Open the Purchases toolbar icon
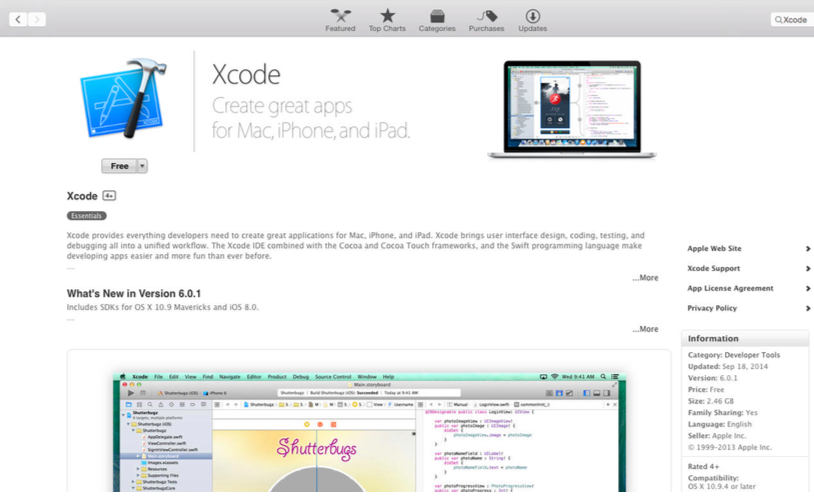Image resolution: width=814 pixels, height=496 pixels. pos(486,17)
